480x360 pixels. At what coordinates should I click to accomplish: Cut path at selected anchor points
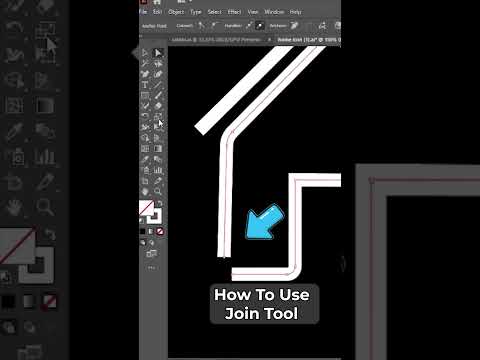[x=322, y=25]
